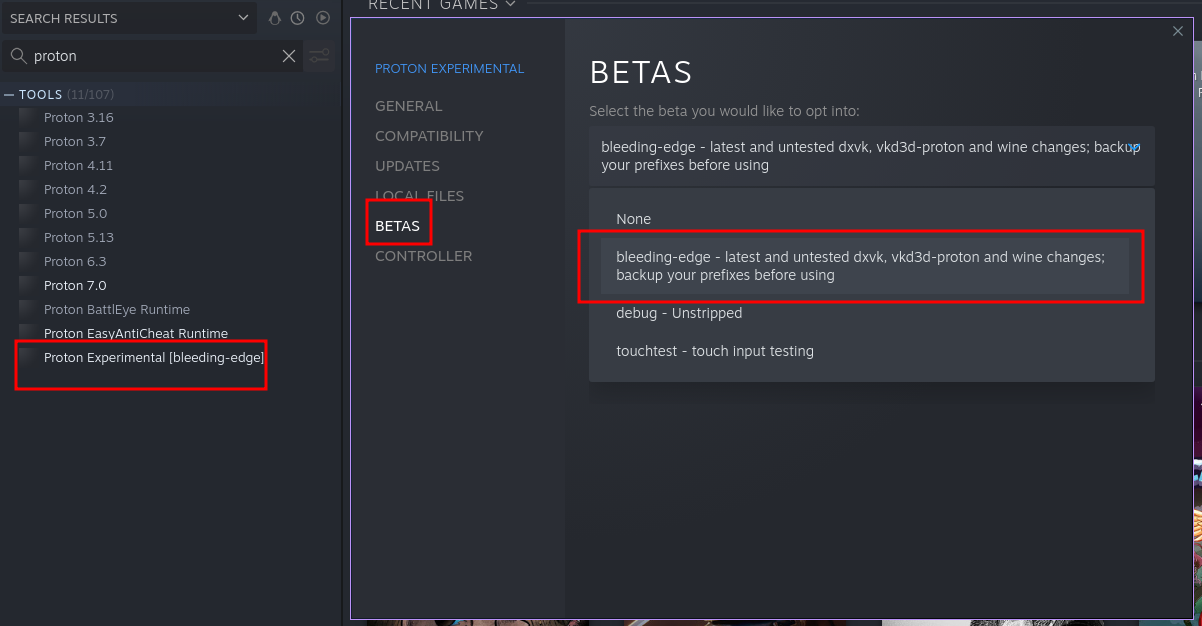The width and height of the screenshot is (1202, 626).
Task: Open advanced filter sliders icon
Action: (319, 56)
